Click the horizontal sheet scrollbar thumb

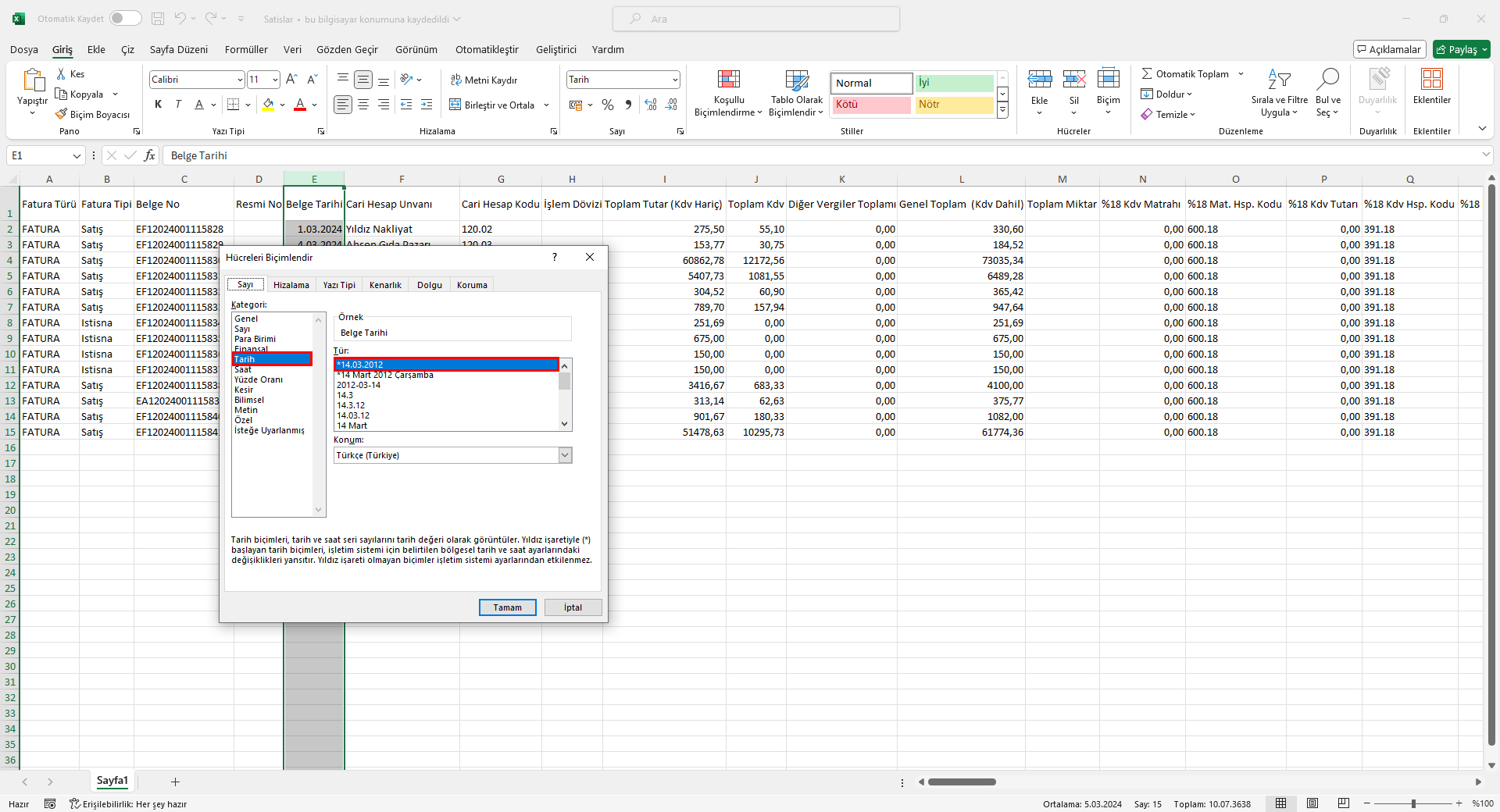(962, 782)
